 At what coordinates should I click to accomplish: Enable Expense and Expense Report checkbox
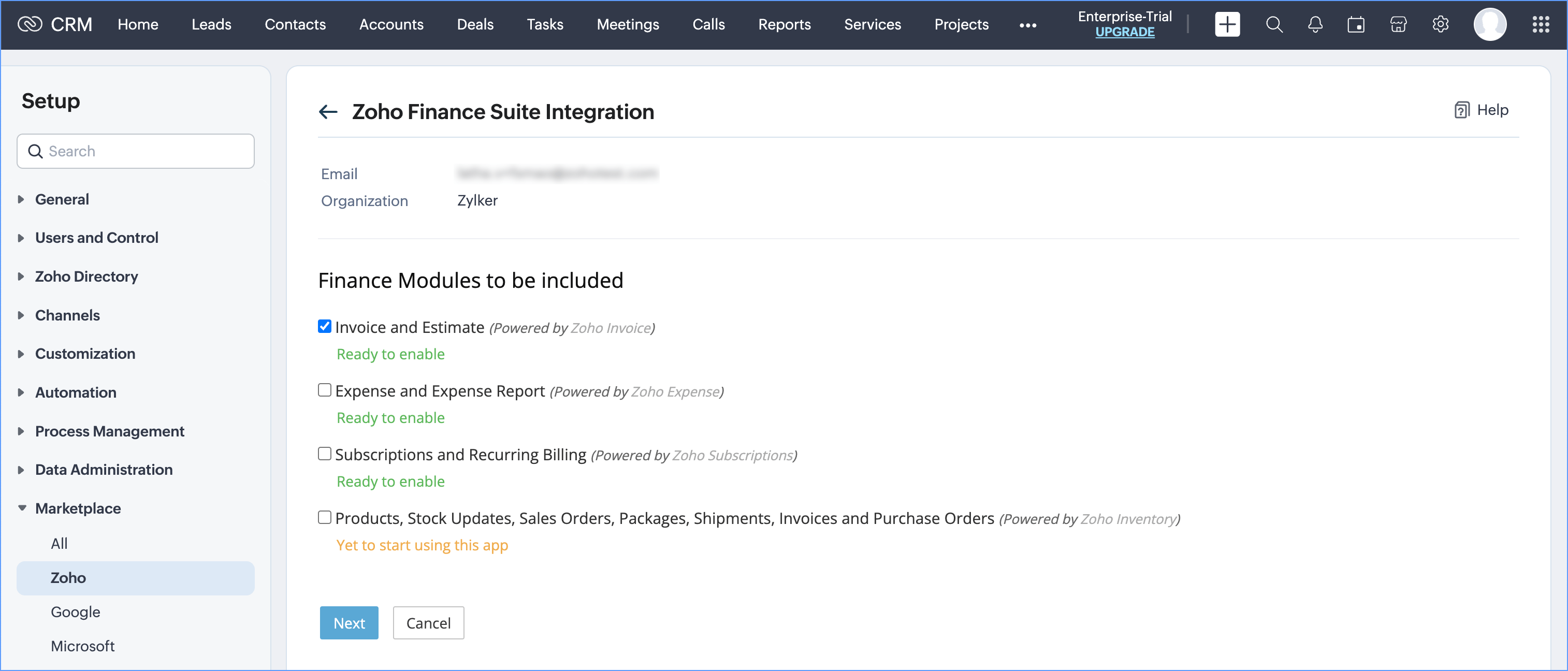pos(325,390)
